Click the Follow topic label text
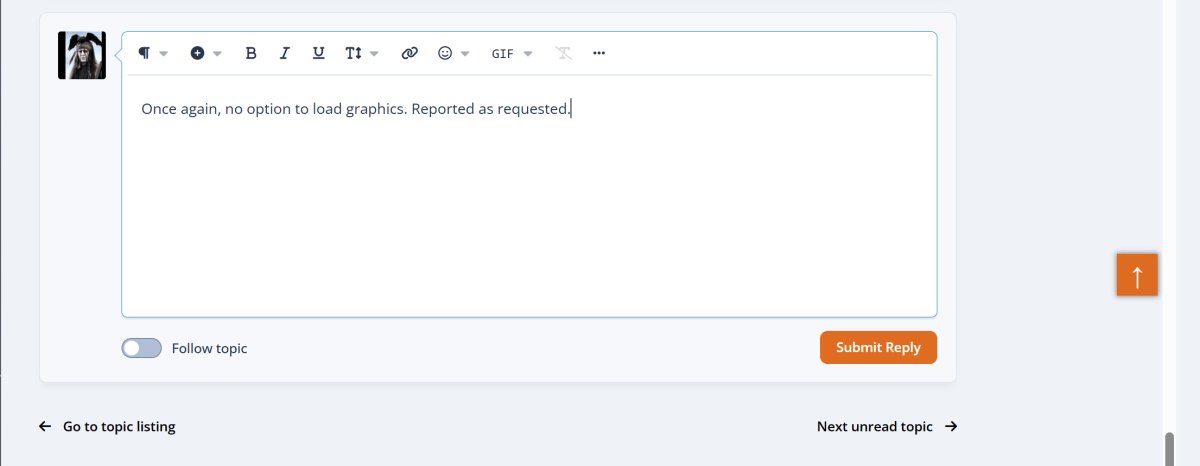 click(209, 349)
